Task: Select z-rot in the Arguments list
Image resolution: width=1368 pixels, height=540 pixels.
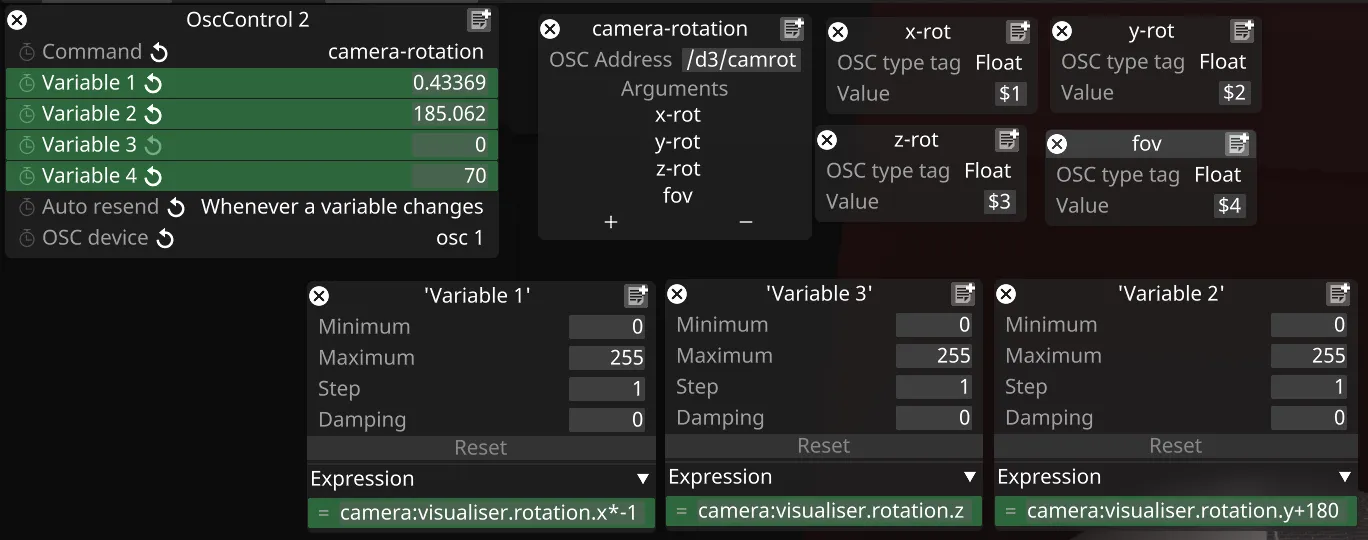Action: point(677,169)
